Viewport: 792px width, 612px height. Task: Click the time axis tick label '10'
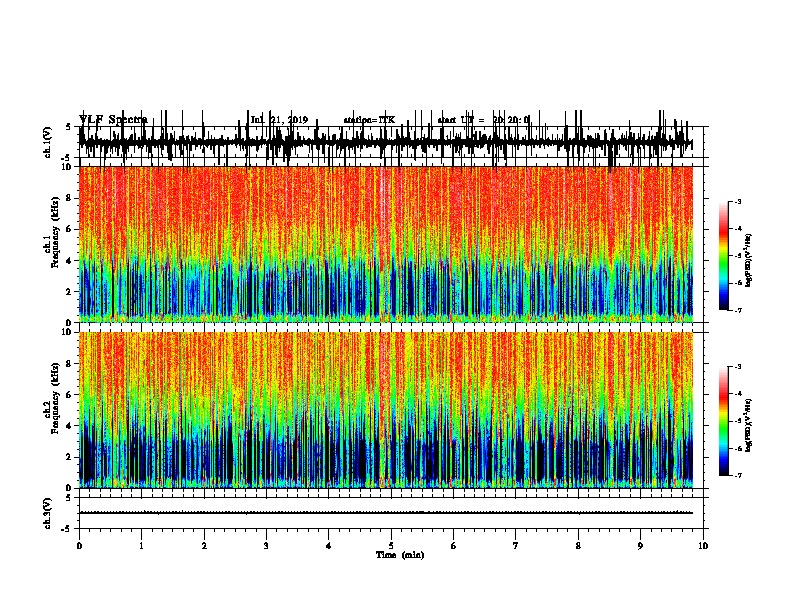703,546
